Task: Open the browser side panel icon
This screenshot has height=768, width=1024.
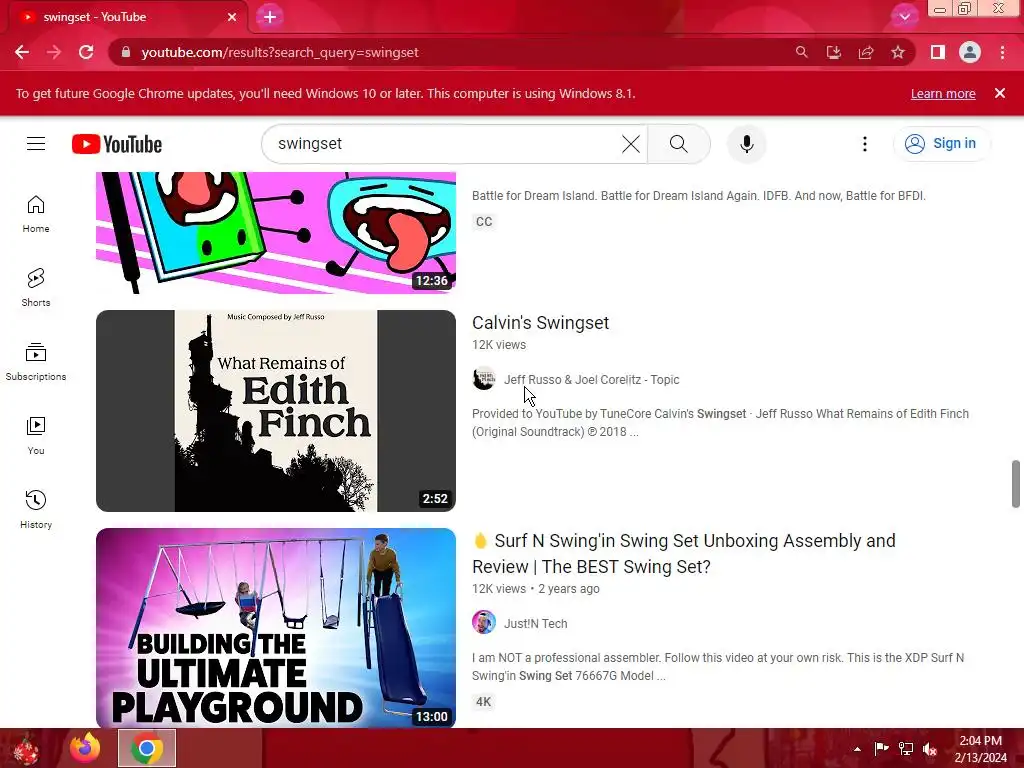Action: (x=938, y=52)
